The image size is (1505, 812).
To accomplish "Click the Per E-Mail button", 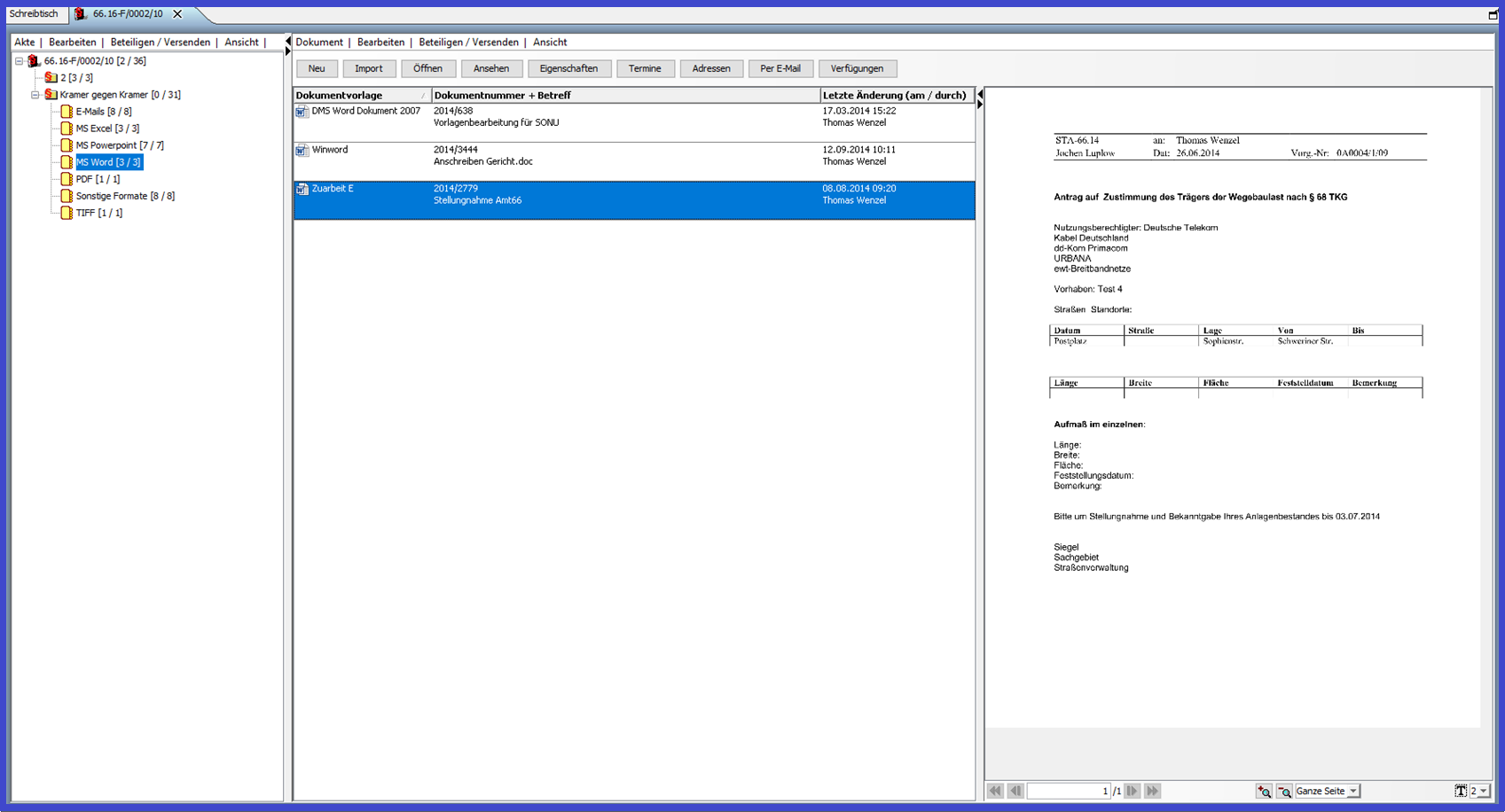I will click(780, 68).
